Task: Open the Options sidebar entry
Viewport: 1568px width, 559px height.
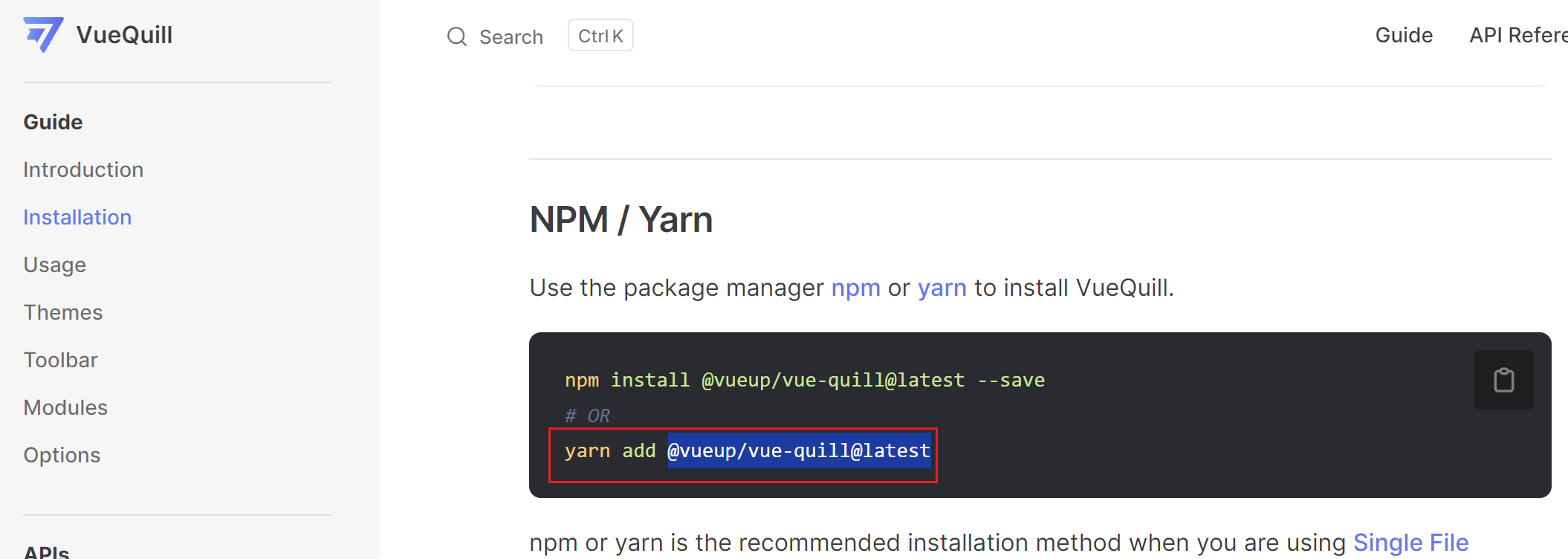Action: 62,455
